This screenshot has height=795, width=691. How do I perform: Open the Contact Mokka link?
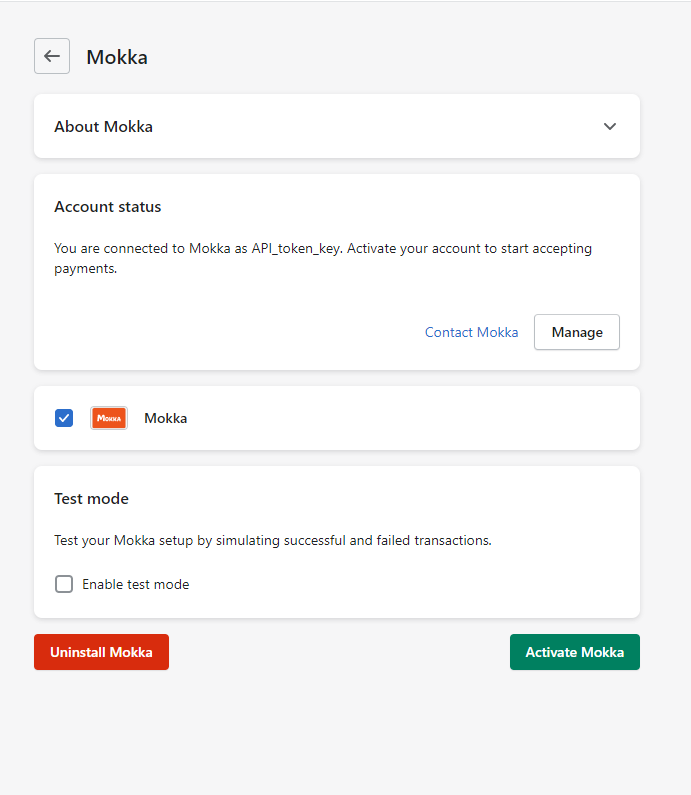[x=471, y=332]
